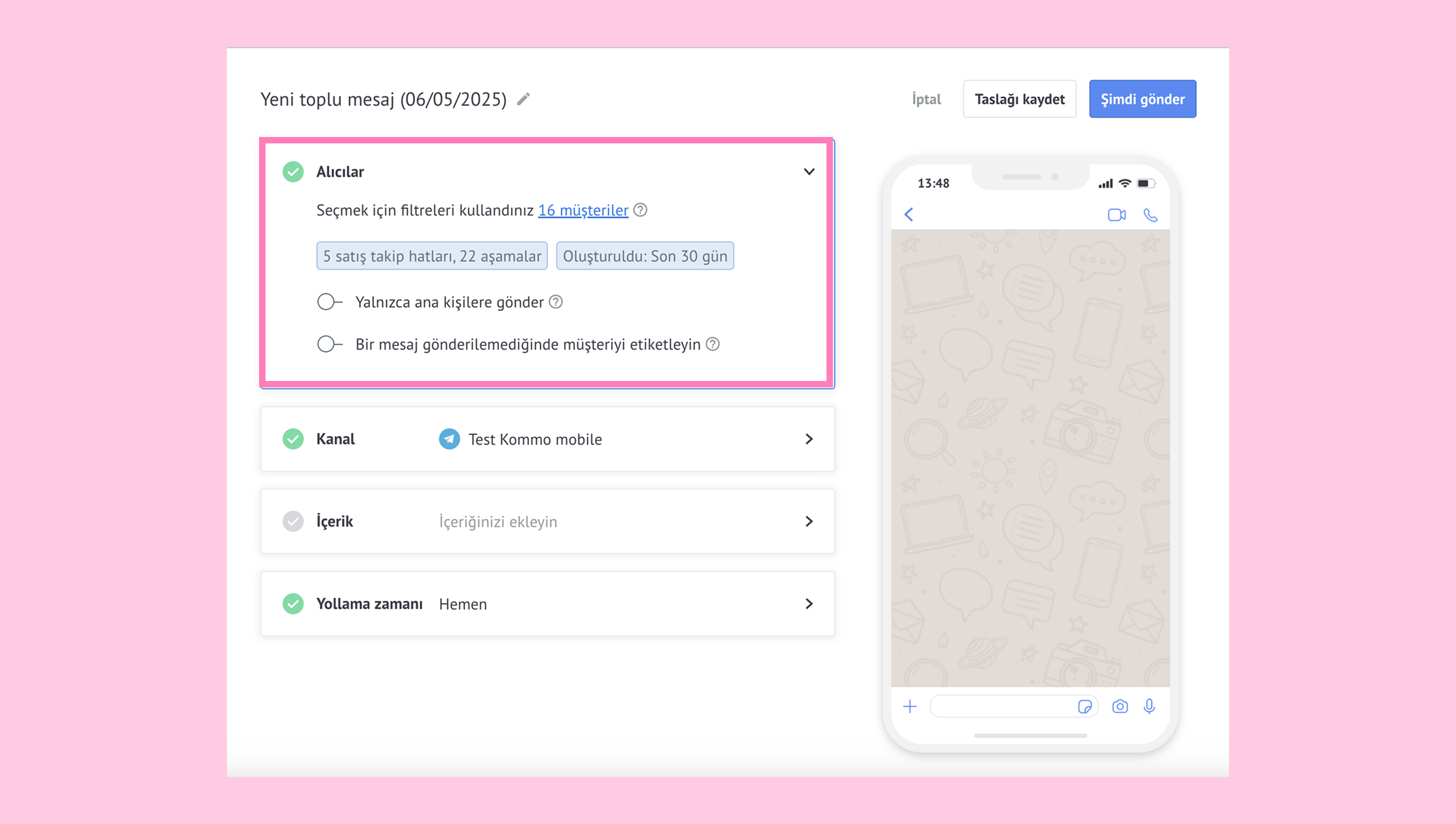Tap the sticker icon in message field

tap(1085, 706)
